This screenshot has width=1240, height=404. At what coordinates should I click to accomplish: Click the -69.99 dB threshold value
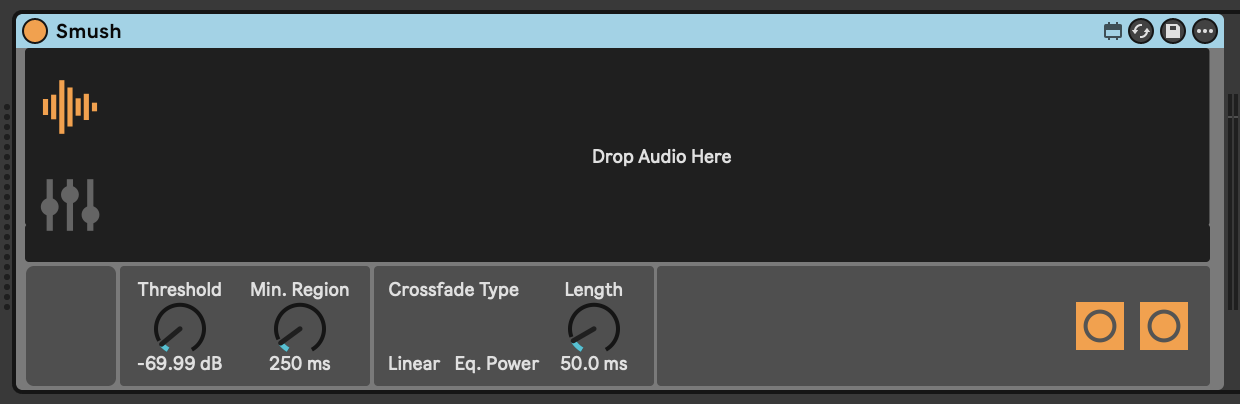tap(180, 363)
